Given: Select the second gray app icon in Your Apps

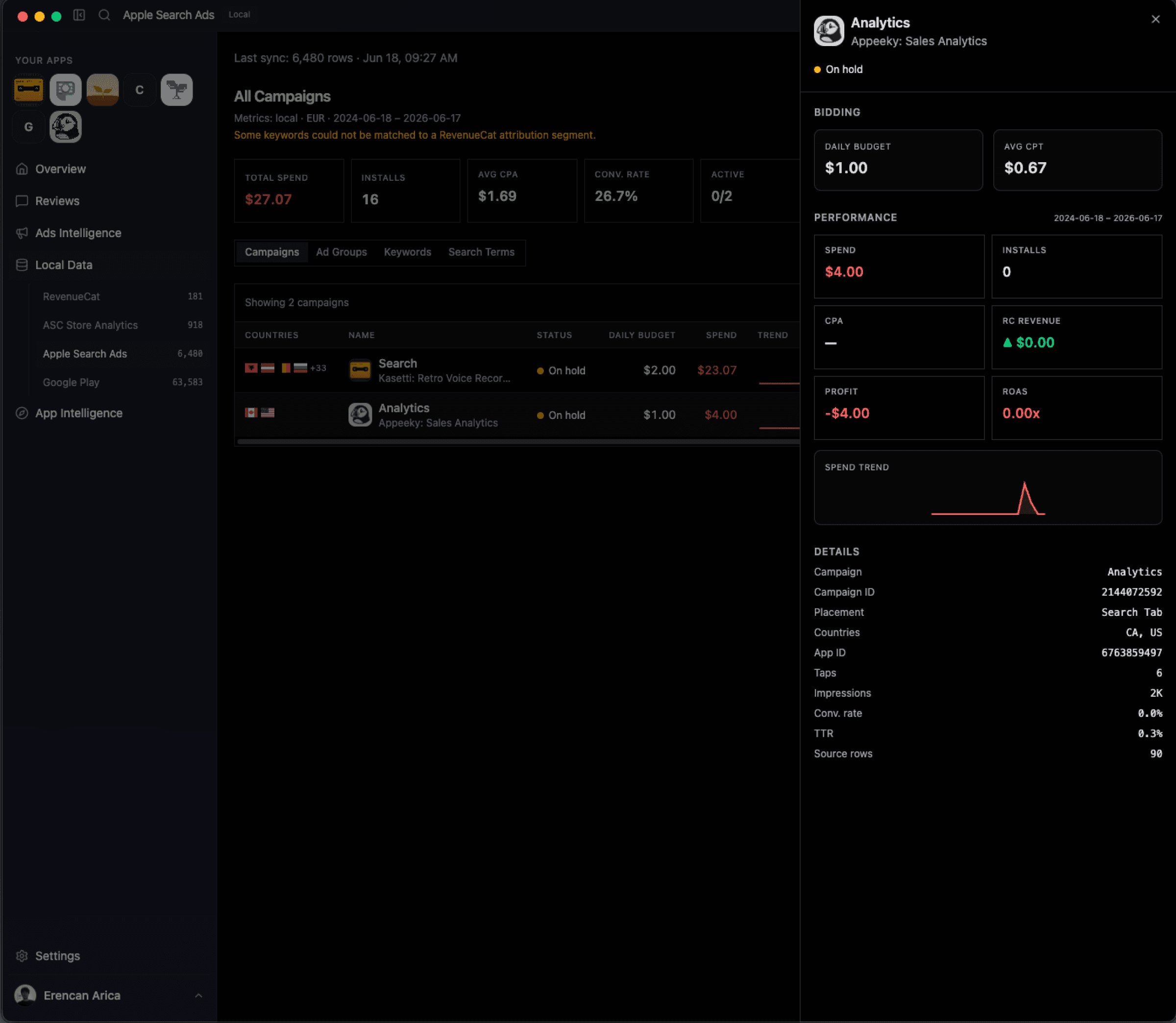Looking at the screenshot, I should click(x=66, y=90).
